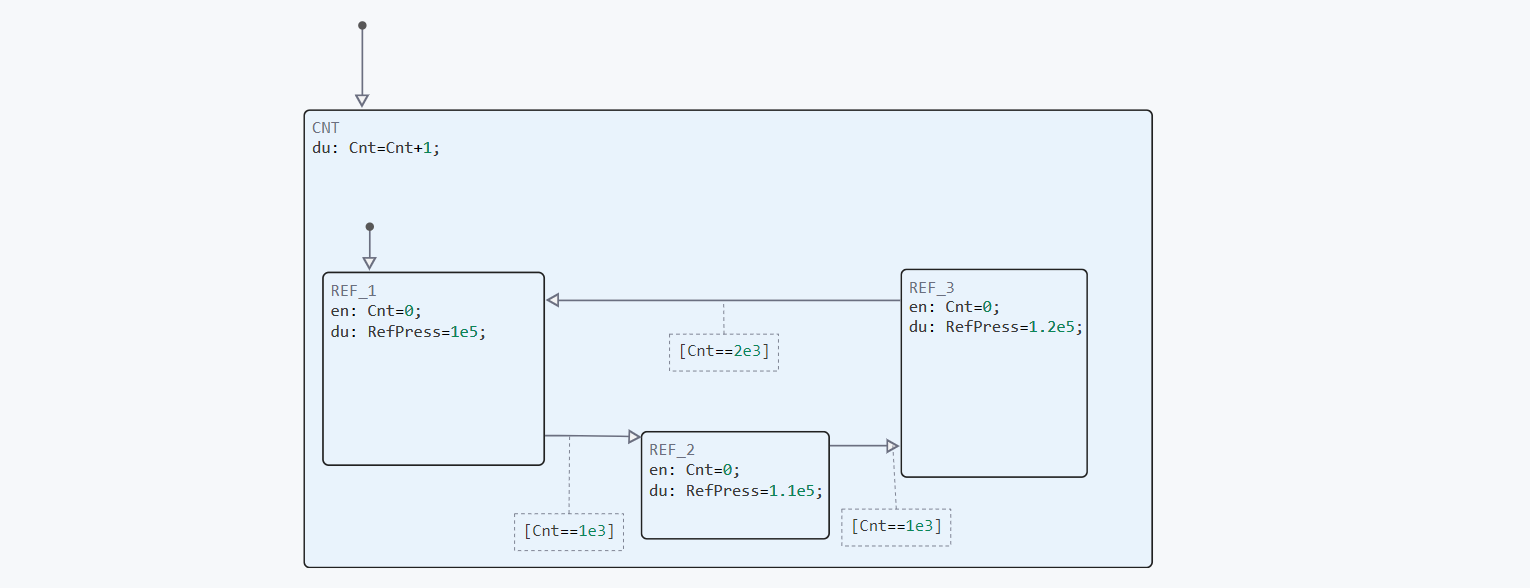Image resolution: width=1530 pixels, height=588 pixels.
Task: Click the arrowhead entering the CNT state
Action: pyautogui.click(x=362, y=100)
